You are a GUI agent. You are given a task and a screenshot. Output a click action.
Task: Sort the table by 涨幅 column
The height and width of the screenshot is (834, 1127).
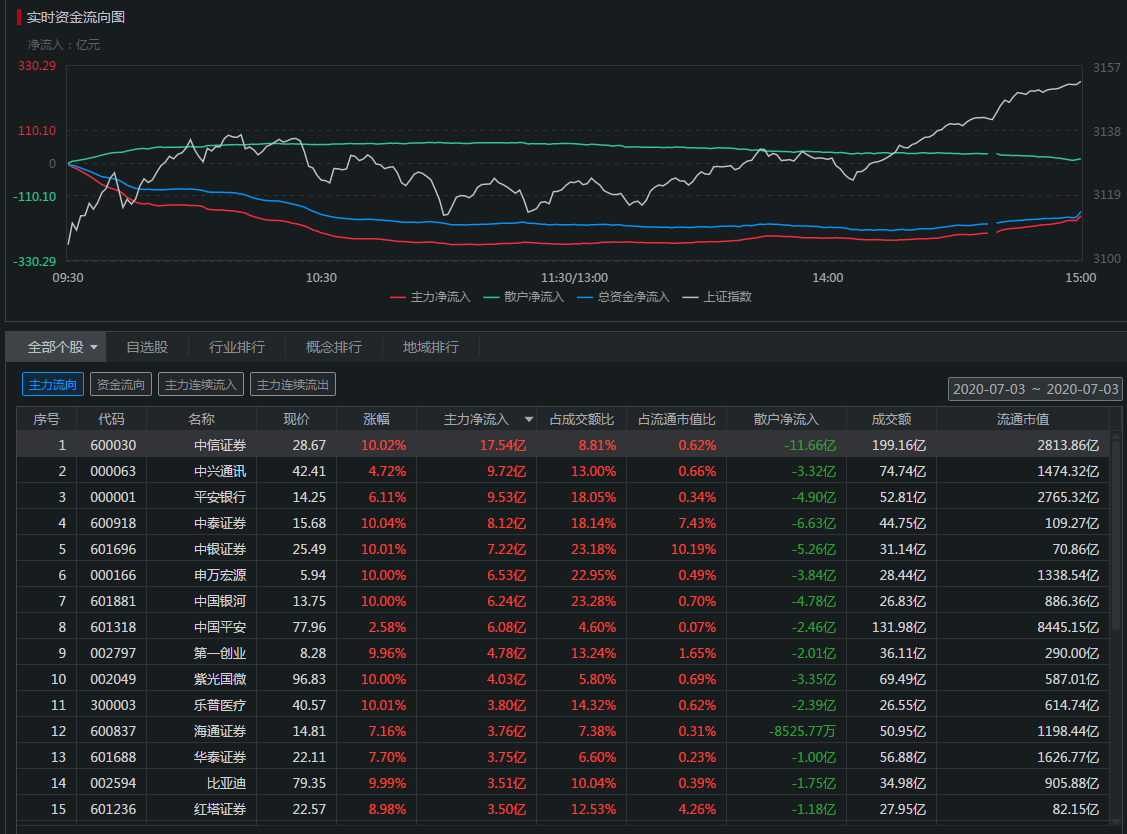pos(376,419)
